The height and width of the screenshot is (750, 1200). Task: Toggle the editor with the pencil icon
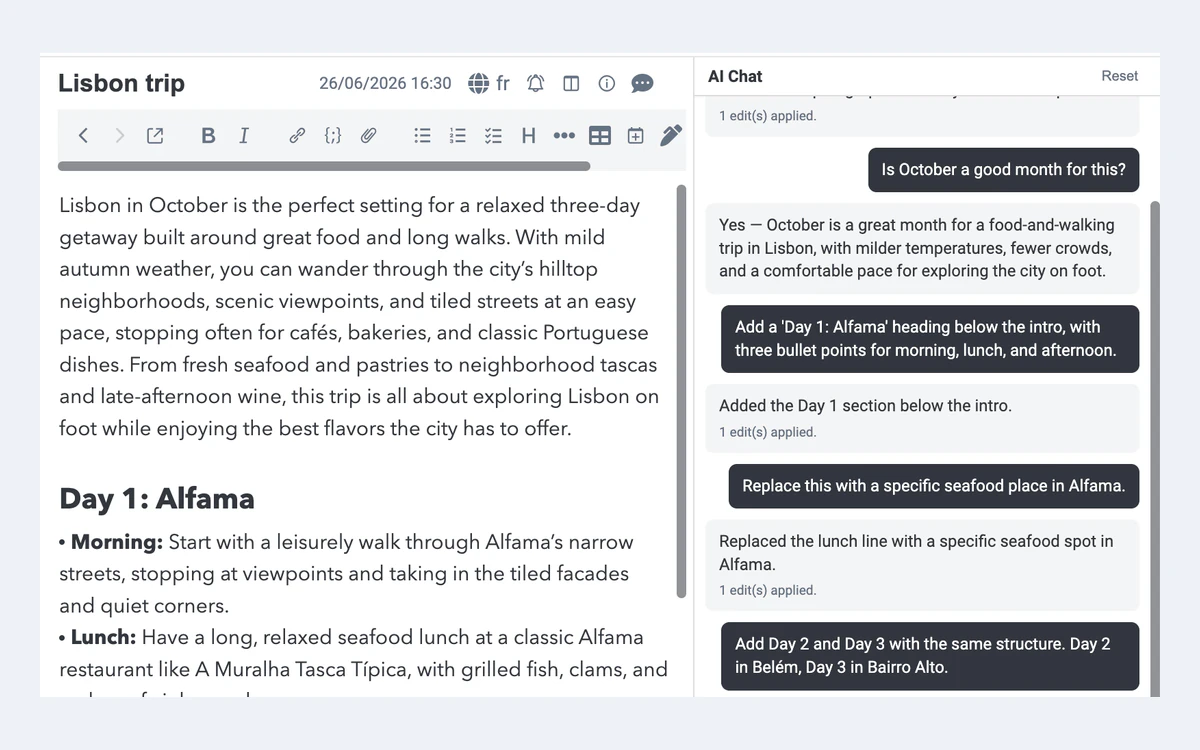point(671,135)
